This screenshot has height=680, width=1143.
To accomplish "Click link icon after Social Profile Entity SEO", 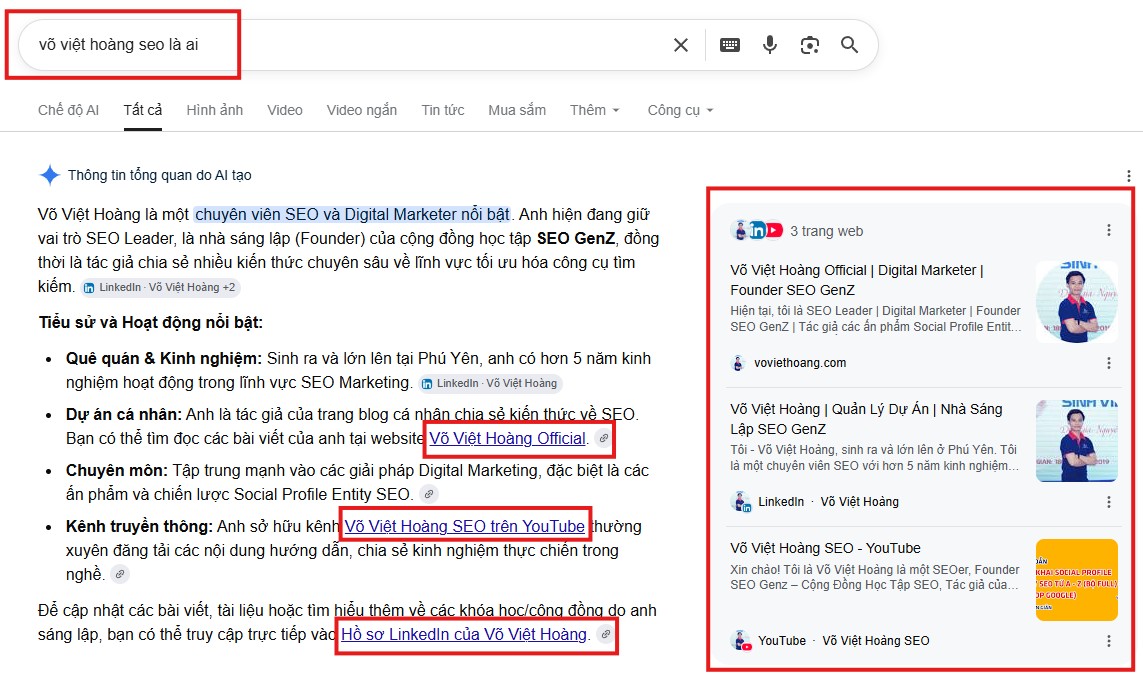I will click(x=429, y=494).
